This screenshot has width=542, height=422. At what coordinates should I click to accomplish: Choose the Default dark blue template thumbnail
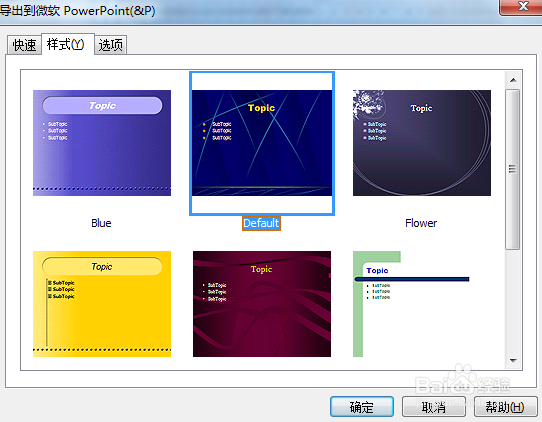(262, 143)
